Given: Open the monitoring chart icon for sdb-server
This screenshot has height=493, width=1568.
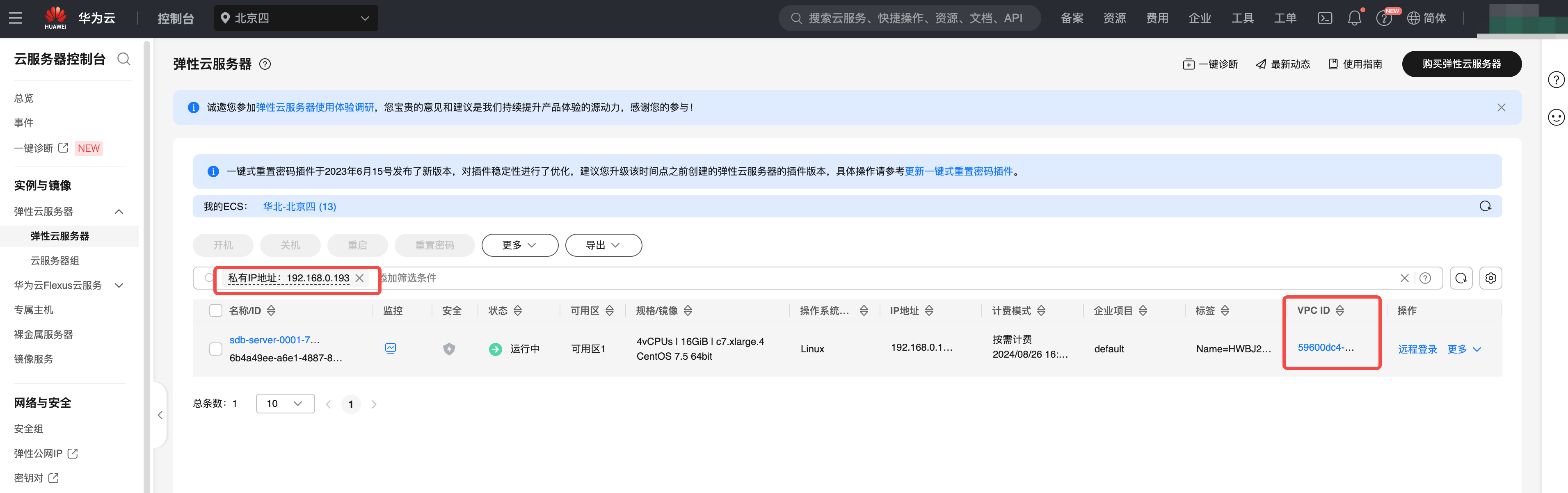Looking at the screenshot, I should pyautogui.click(x=391, y=348).
